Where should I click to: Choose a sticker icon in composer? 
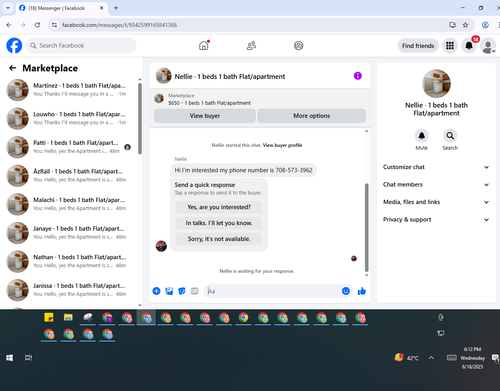(182, 291)
